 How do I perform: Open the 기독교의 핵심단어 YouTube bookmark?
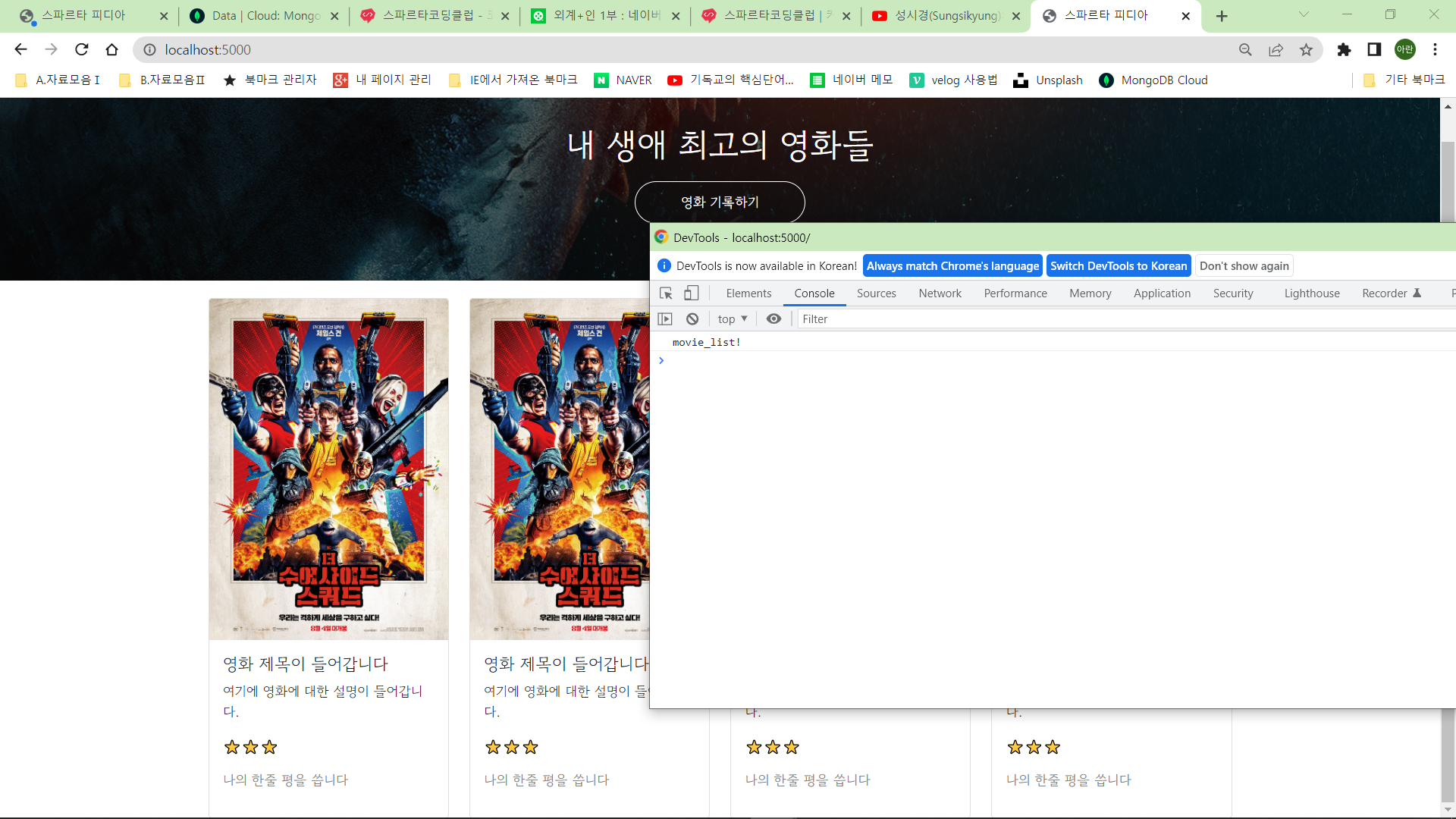pyautogui.click(x=730, y=80)
